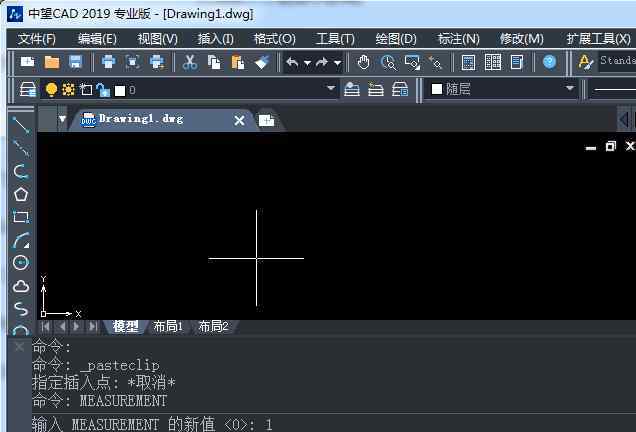Screen dimensions: 636x432
Task: Toggle layer 0 lock padlock
Action: pos(103,90)
